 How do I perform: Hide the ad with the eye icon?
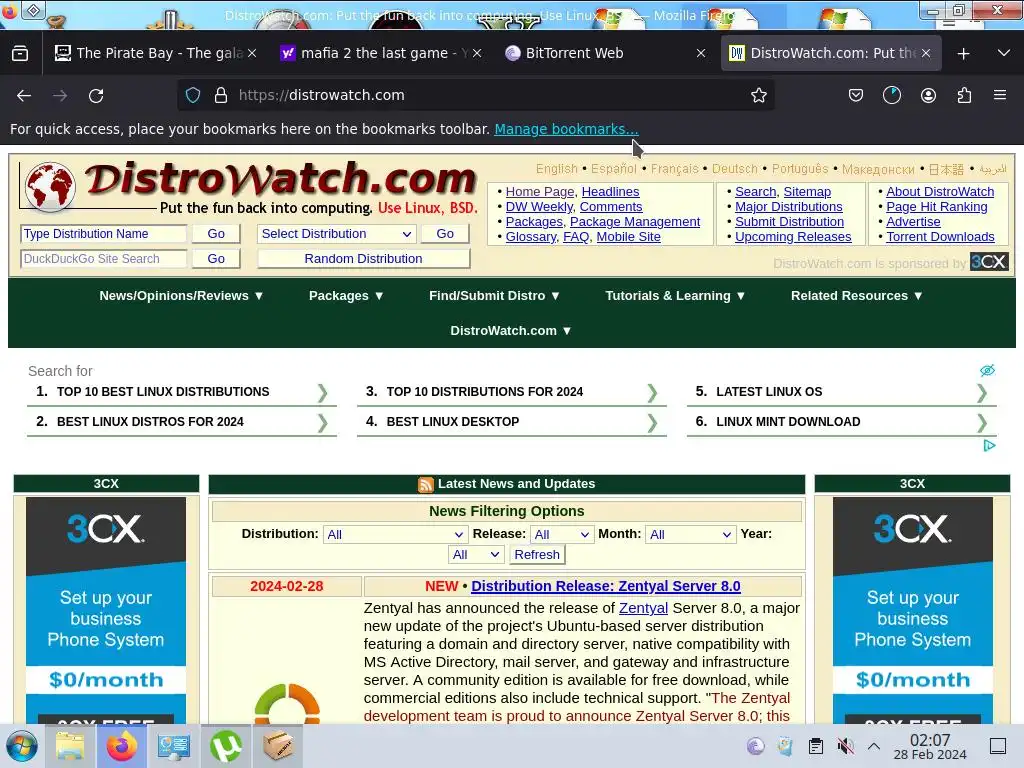(987, 370)
